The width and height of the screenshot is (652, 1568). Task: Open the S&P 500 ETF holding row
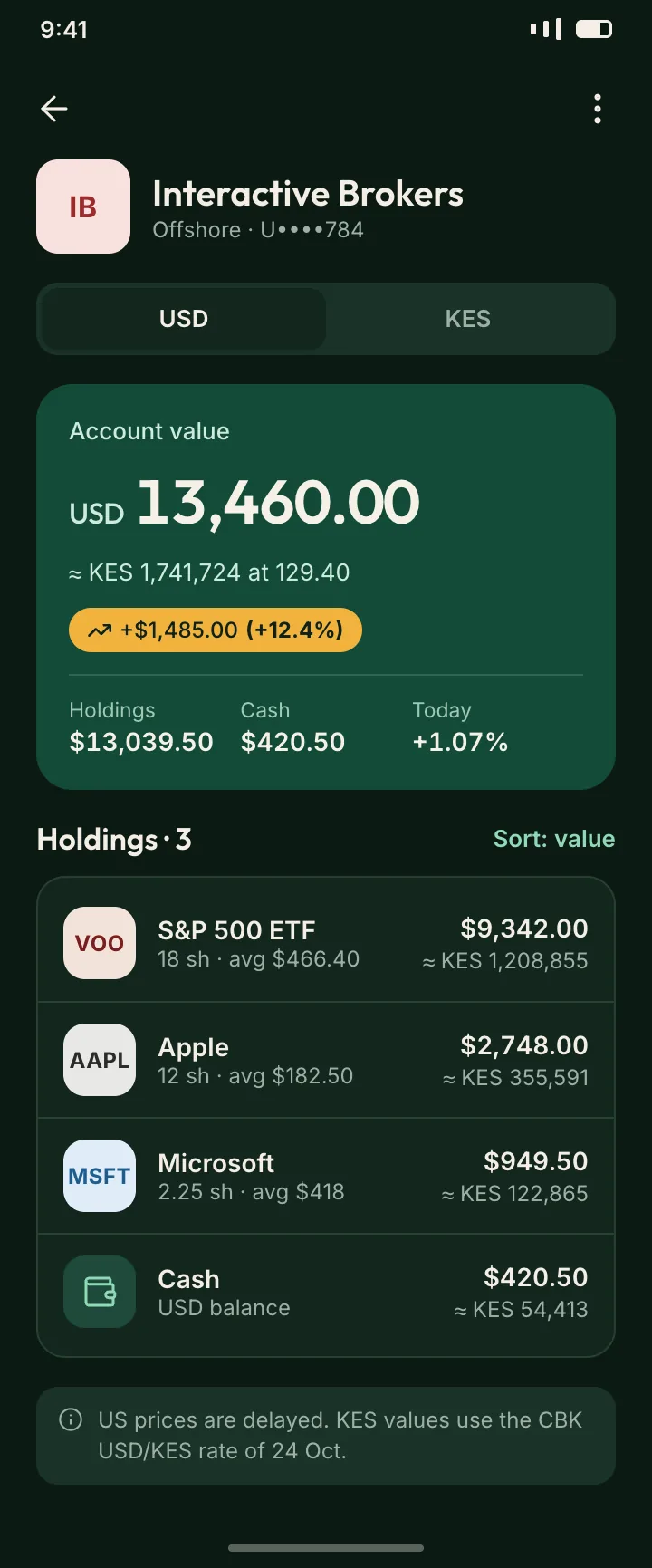326,943
